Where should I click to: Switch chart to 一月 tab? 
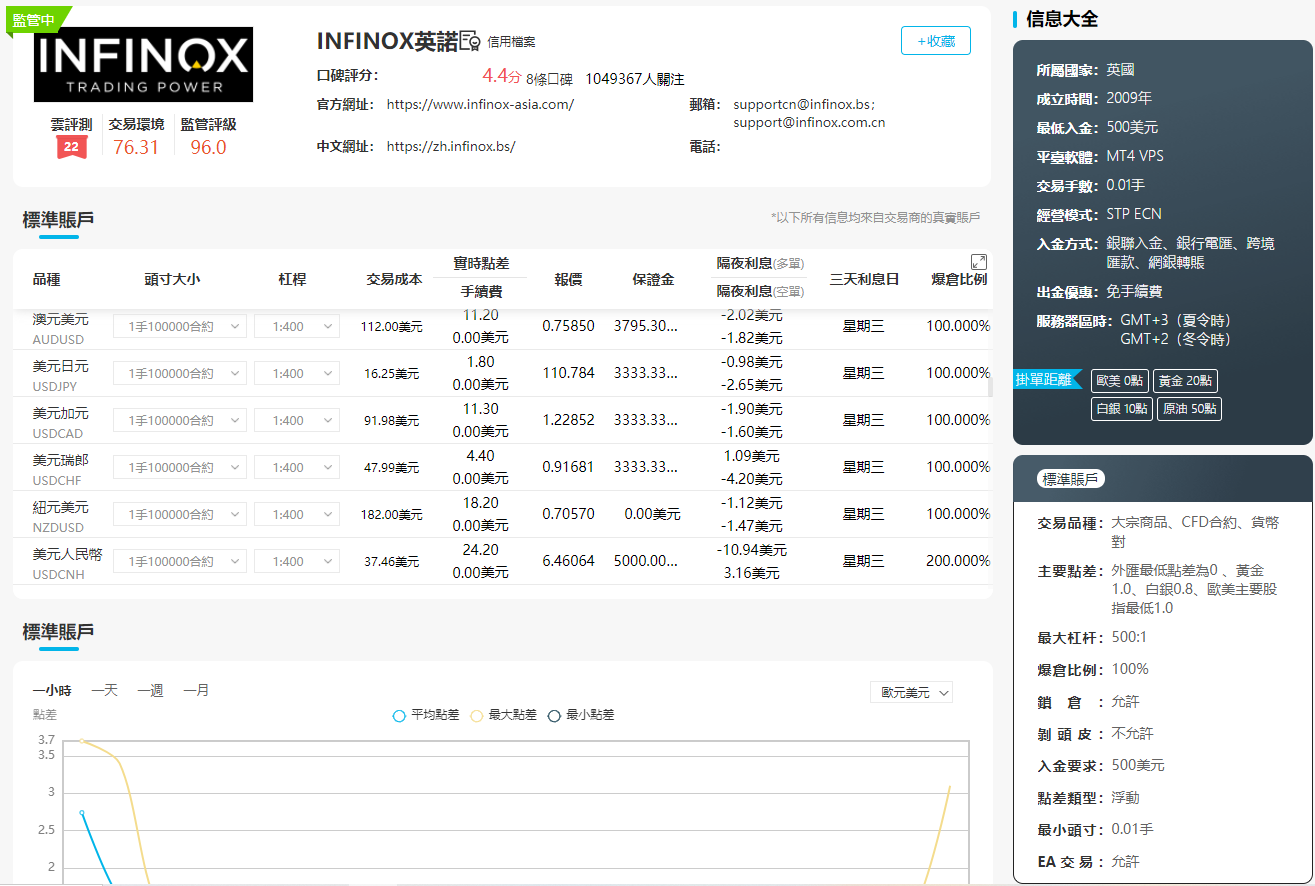click(x=196, y=690)
